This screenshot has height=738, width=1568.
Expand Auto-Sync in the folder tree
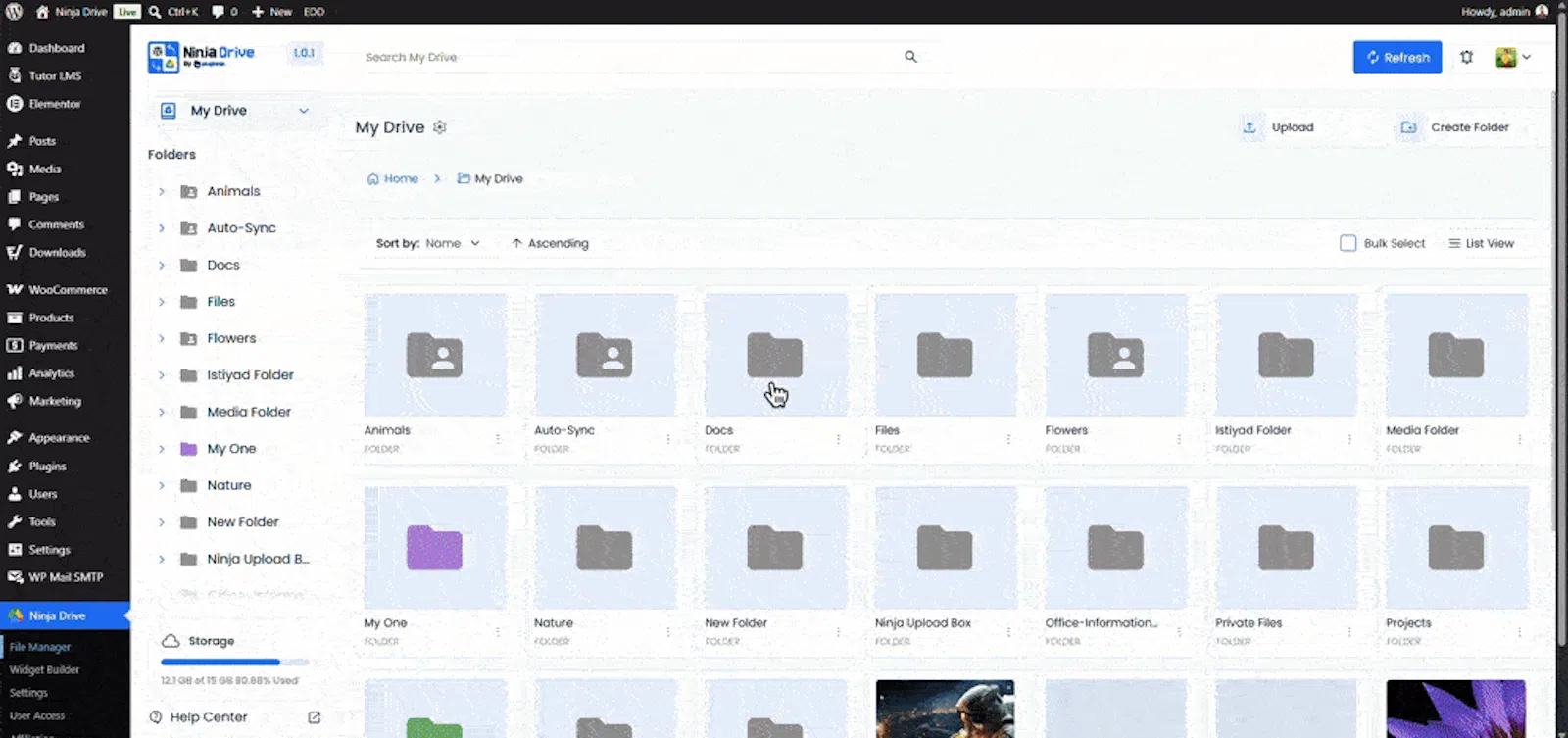[x=162, y=228]
